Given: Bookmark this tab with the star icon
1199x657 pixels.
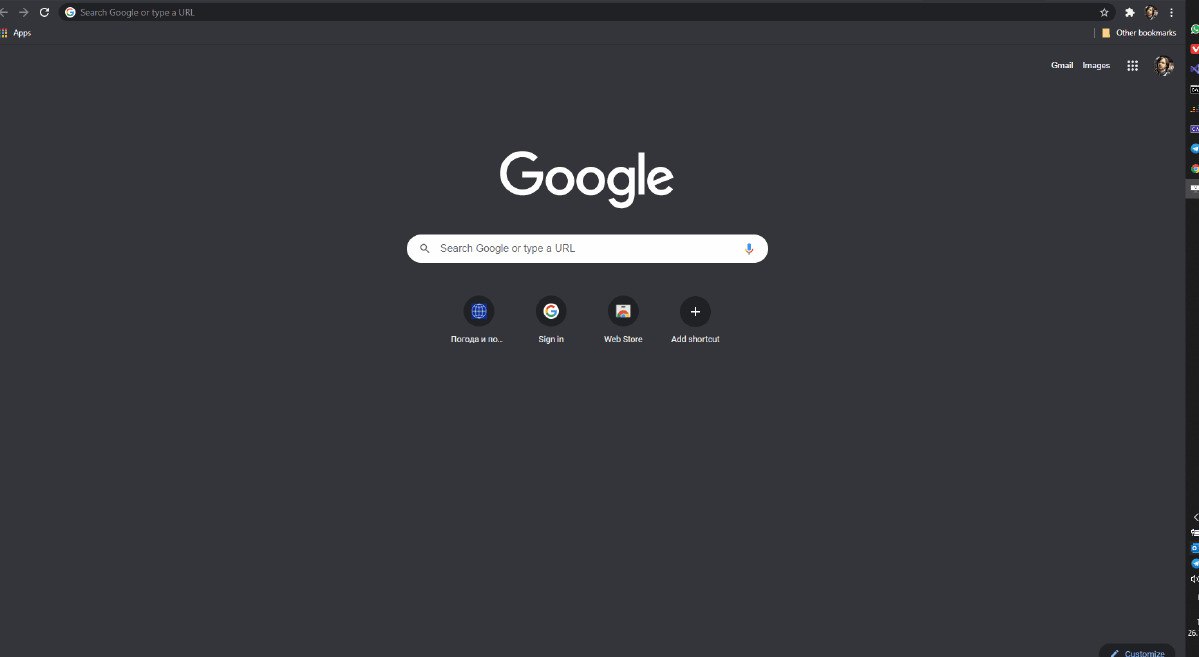Looking at the screenshot, I should click(x=1104, y=12).
